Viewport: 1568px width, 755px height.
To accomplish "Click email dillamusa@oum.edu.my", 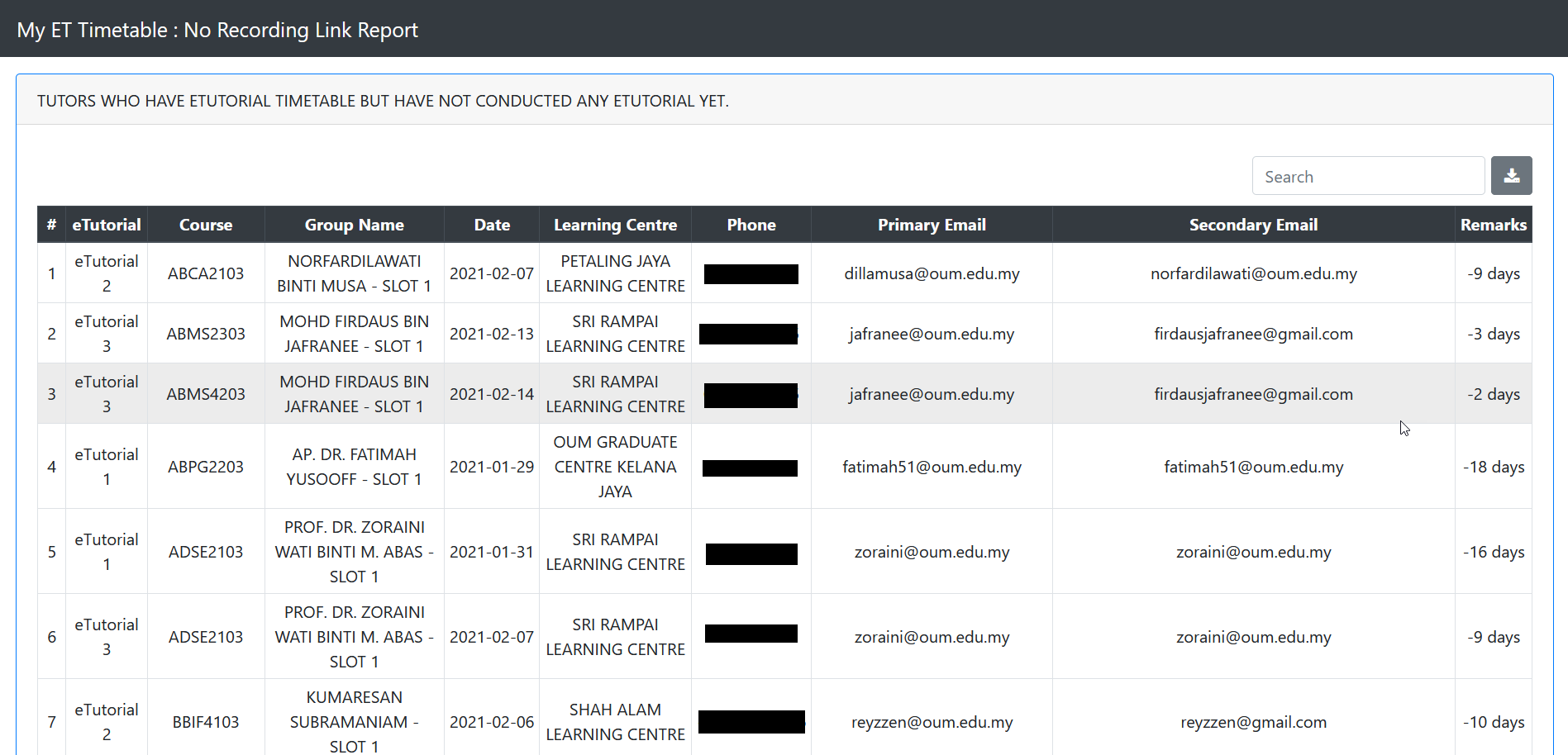I will tap(932, 273).
